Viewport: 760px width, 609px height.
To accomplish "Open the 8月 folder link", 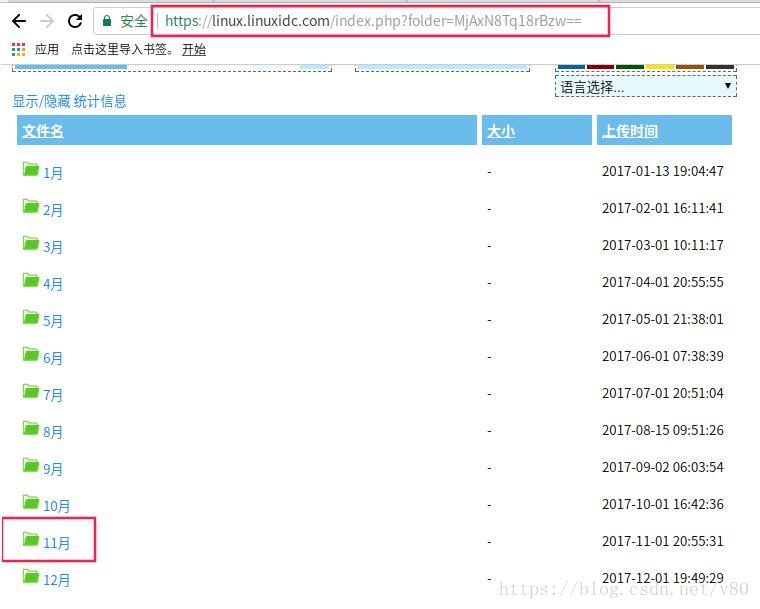I will tap(53, 432).
